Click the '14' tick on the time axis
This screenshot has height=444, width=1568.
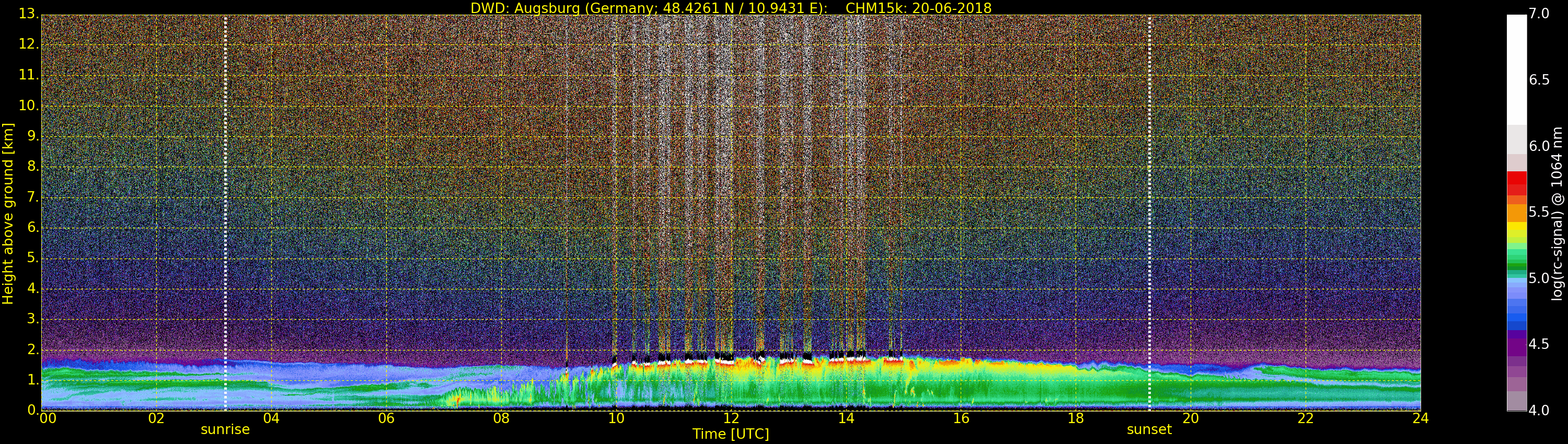pyautogui.click(x=846, y=418)
